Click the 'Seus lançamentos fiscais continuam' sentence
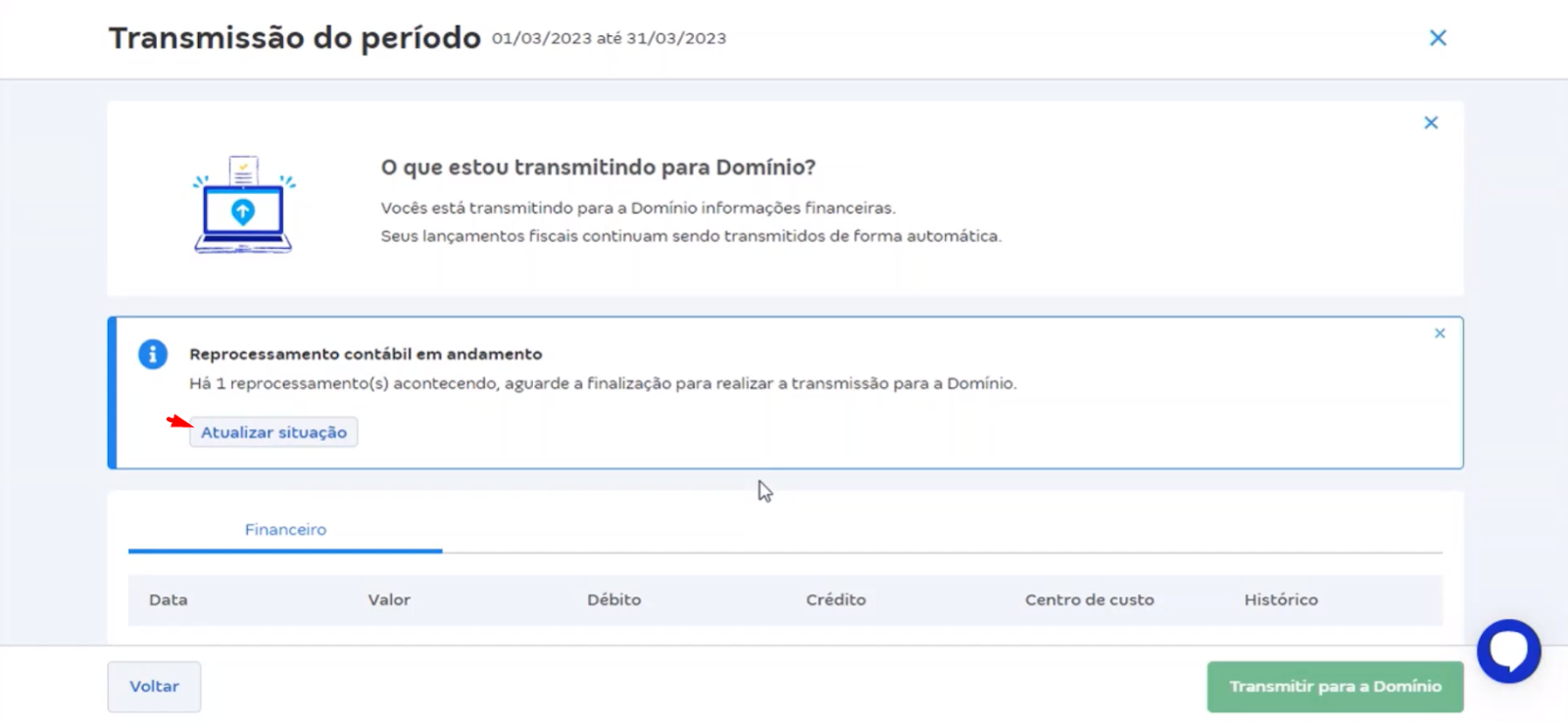The image size is (1568, 723). [x=691, y=236]
